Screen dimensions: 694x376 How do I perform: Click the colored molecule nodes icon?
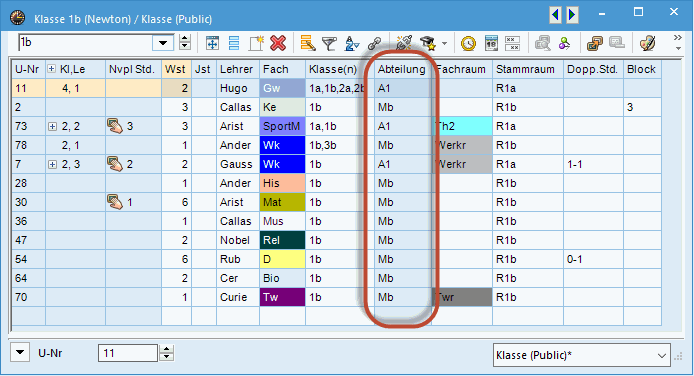tap(564, 43)
